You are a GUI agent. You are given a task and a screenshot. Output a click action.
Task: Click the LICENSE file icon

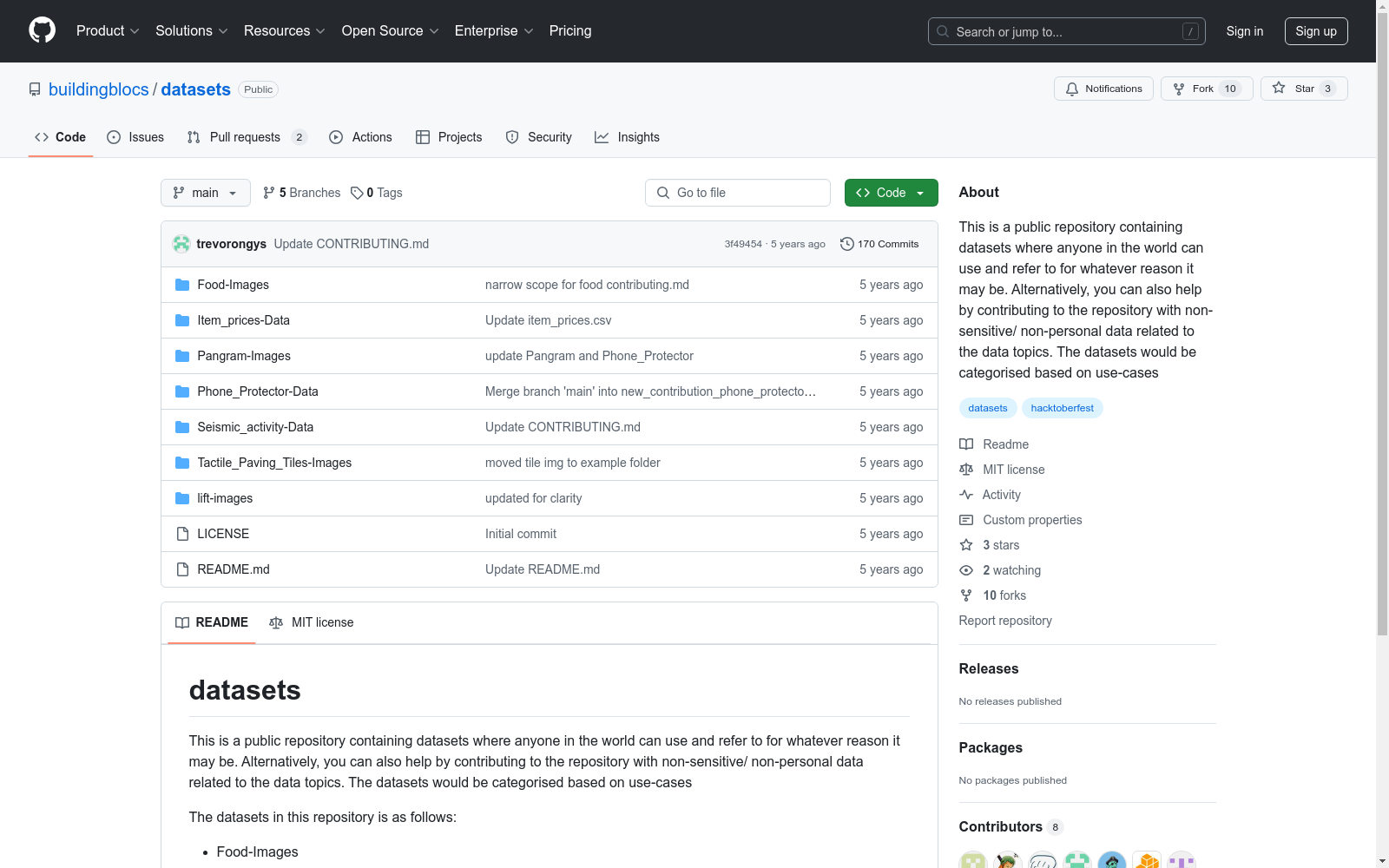182,534
